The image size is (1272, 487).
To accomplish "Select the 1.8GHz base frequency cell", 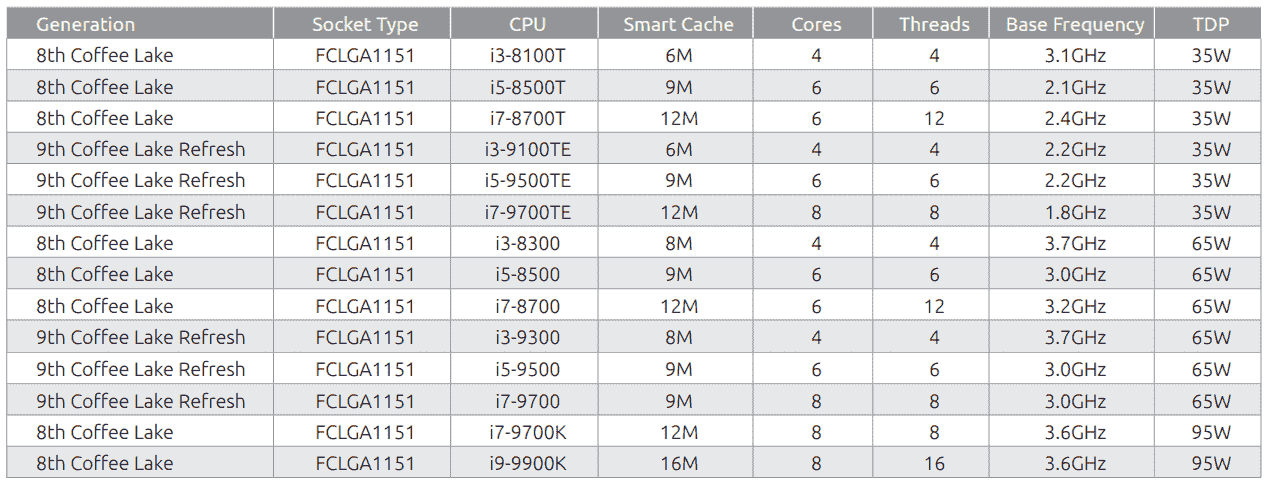I will [1075, 212].
